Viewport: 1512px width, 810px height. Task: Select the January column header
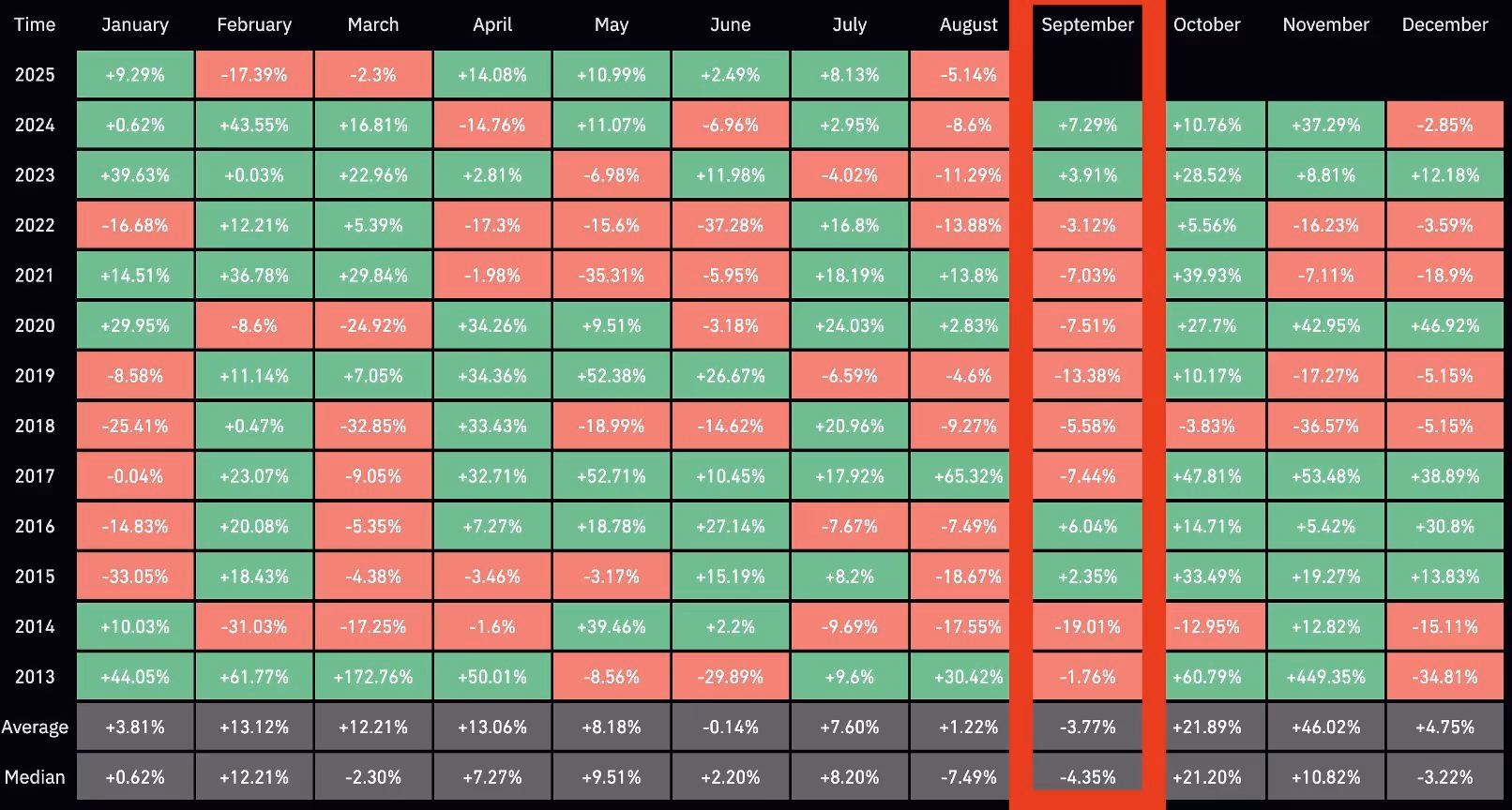(135, 25)
